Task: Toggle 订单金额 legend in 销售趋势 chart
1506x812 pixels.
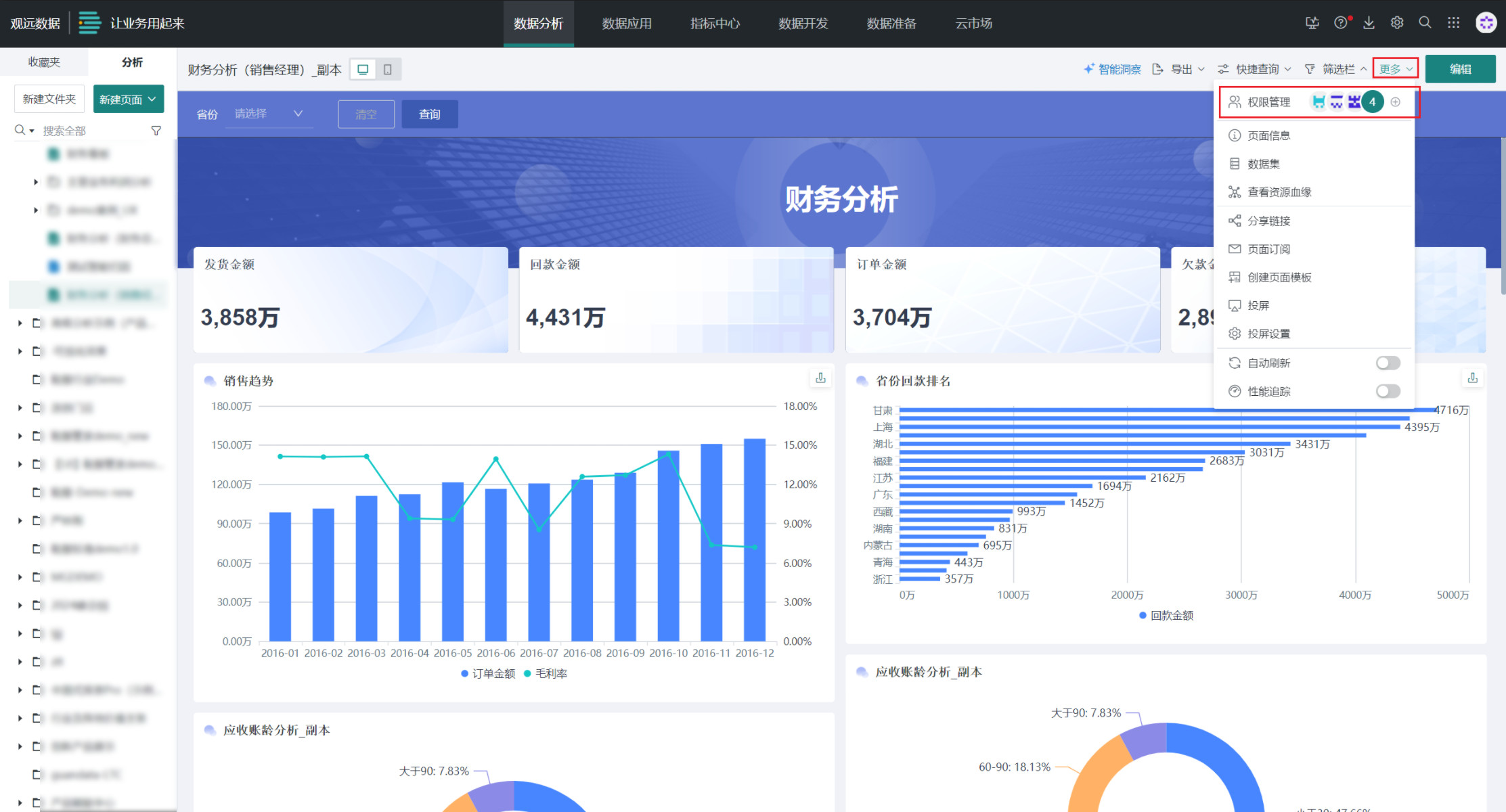Action: [x=493, y=674]
